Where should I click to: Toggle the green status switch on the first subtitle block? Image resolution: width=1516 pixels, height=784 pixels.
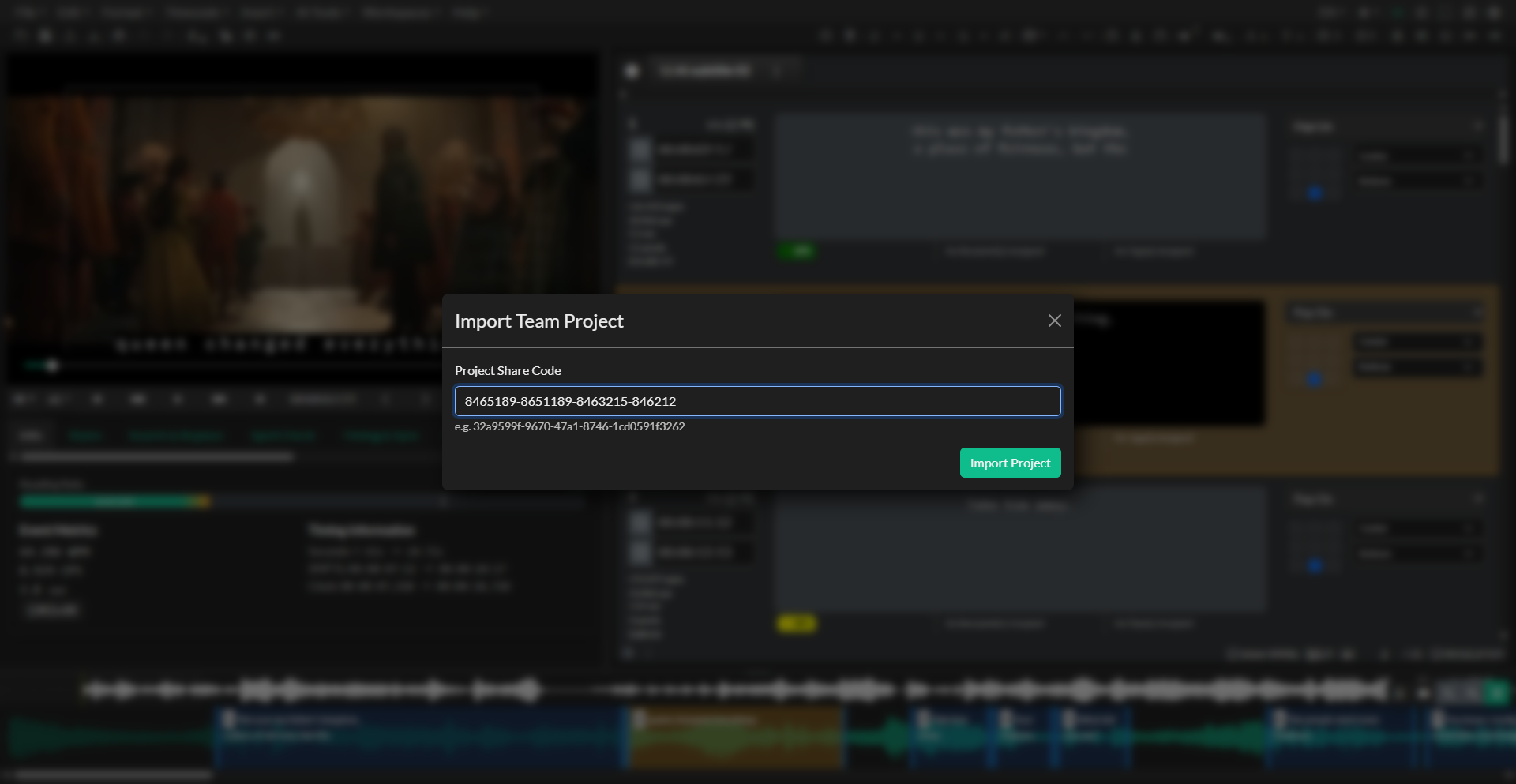tap(797, 251)
